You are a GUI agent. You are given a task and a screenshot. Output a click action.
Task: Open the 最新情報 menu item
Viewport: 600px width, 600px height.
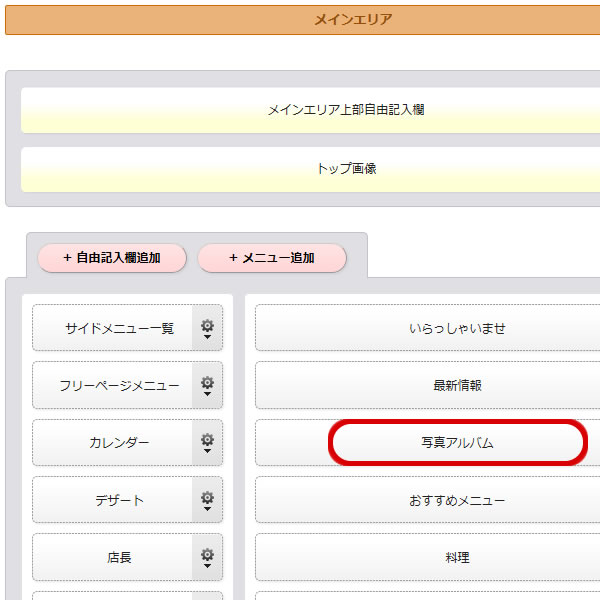427,385
